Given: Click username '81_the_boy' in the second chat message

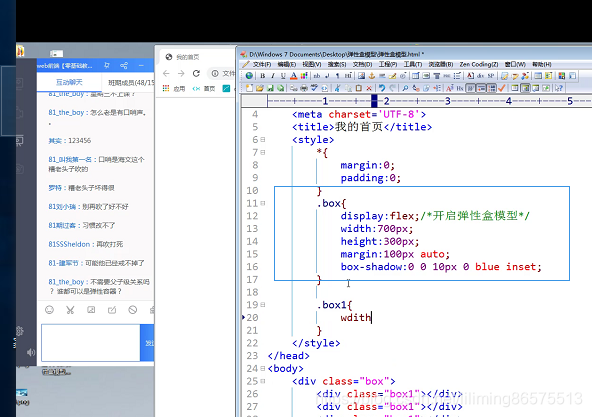Looking at the screenshot, I should 66,113.
